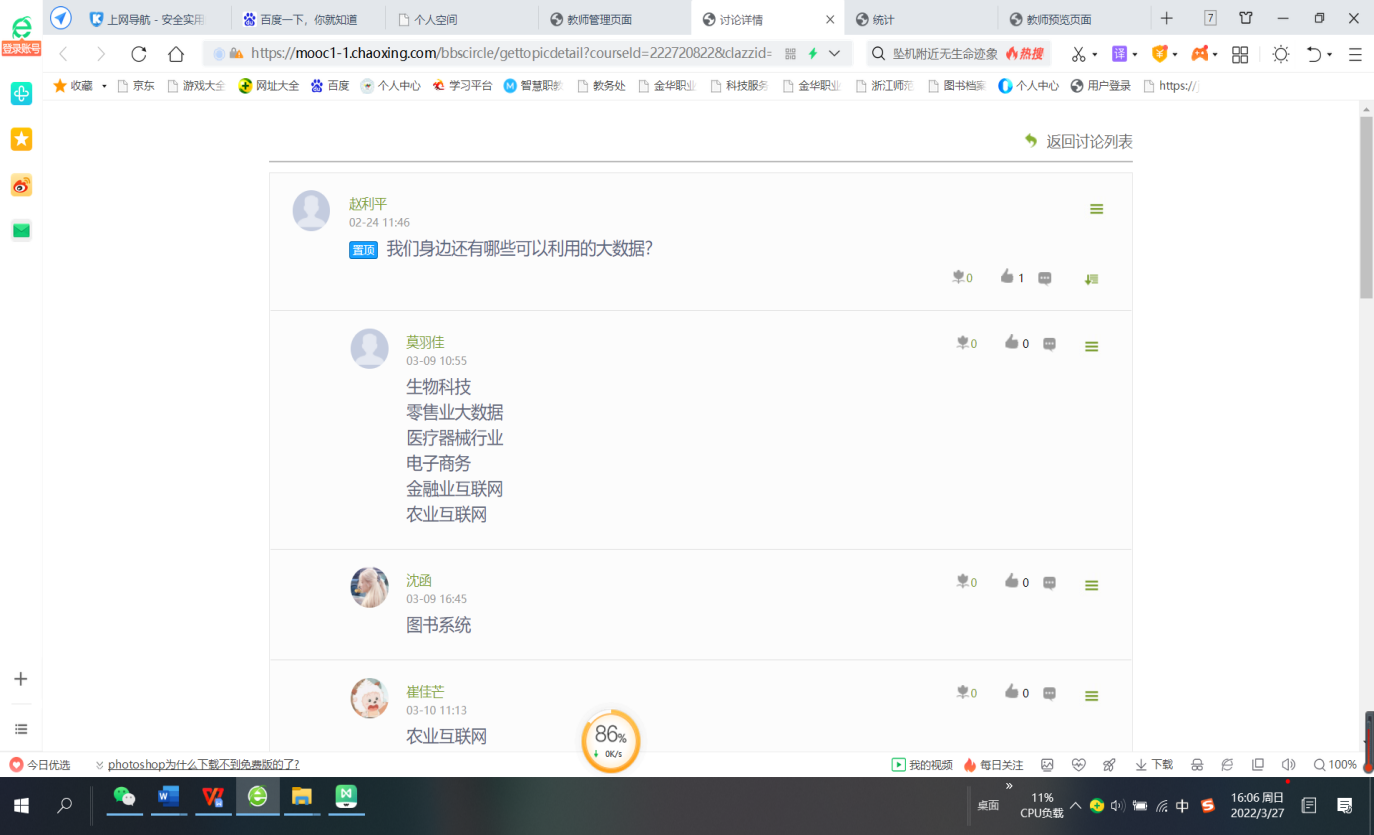Expand the address bar dropdown arrow
This screenshot has height=835, width=1374.
[834, 54]
